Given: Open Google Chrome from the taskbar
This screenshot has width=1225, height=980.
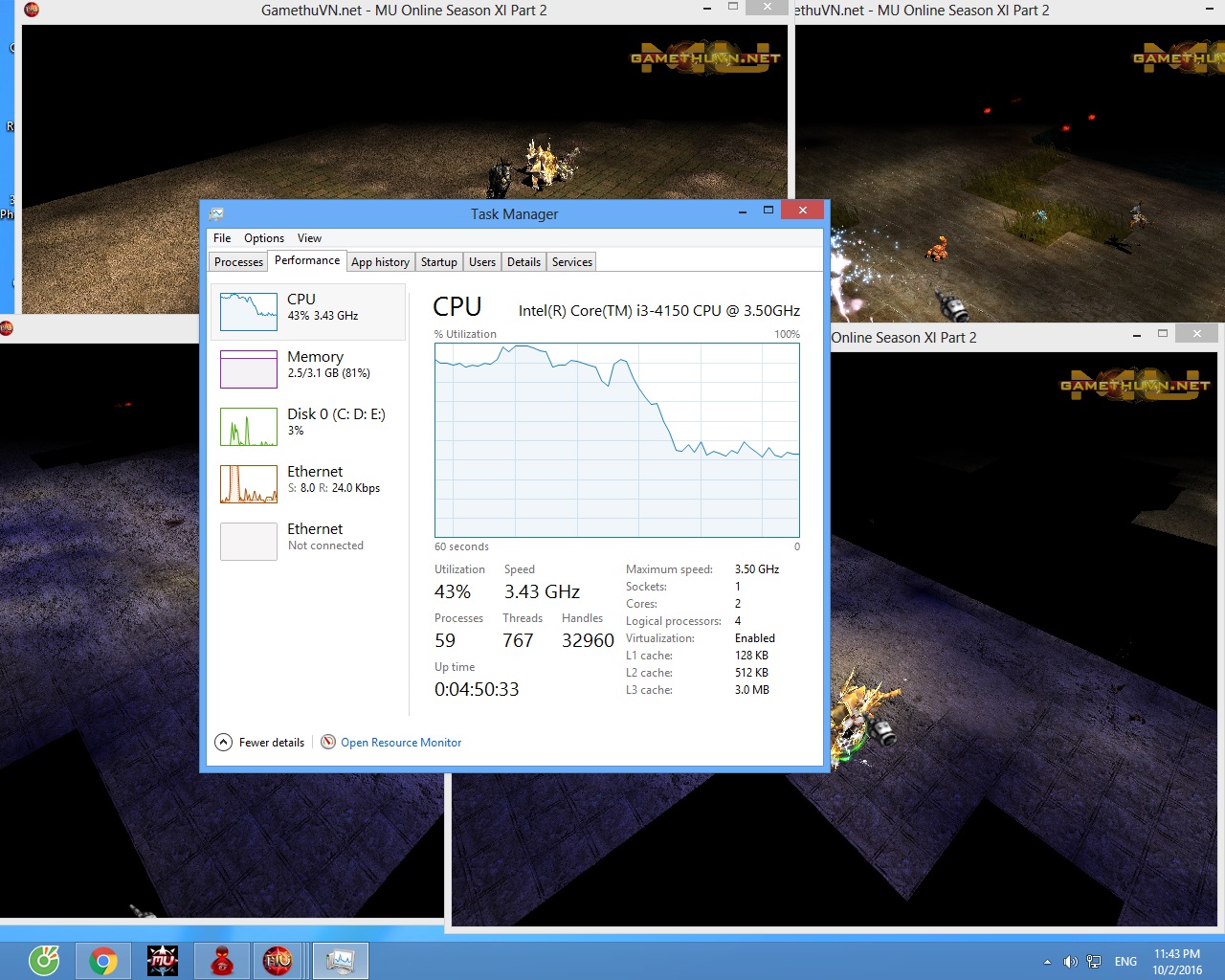Looking at the screenshot, I should tap(103, 961).
